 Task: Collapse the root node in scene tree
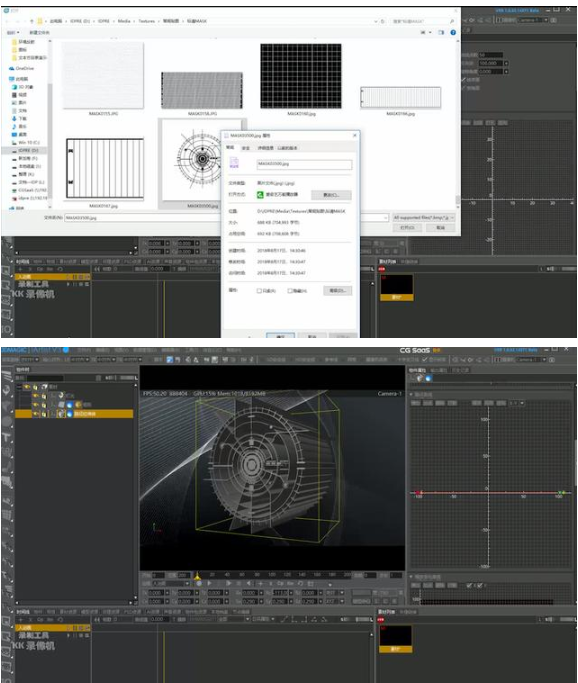pyautogui.click(x=19, y=387)
